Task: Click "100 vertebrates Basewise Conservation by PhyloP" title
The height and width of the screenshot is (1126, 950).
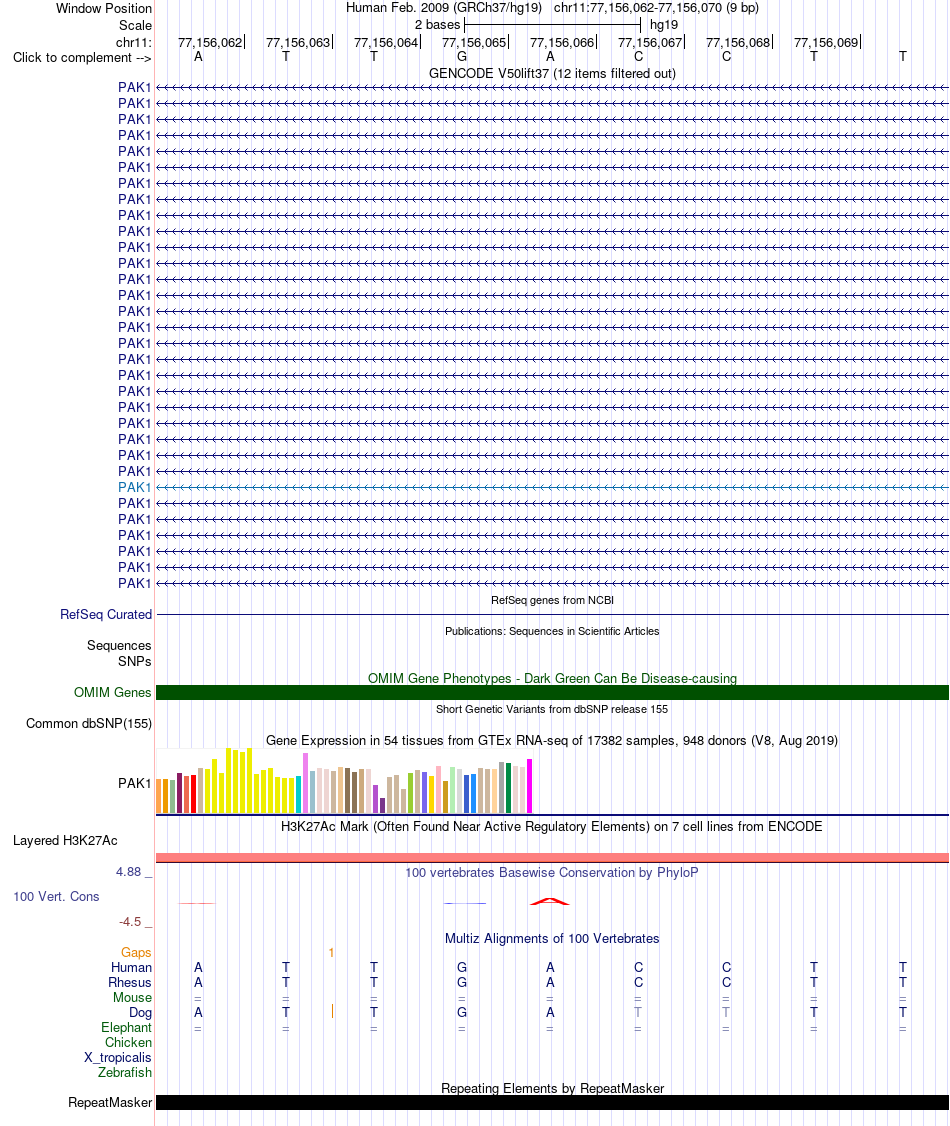Action: point(552,873)
